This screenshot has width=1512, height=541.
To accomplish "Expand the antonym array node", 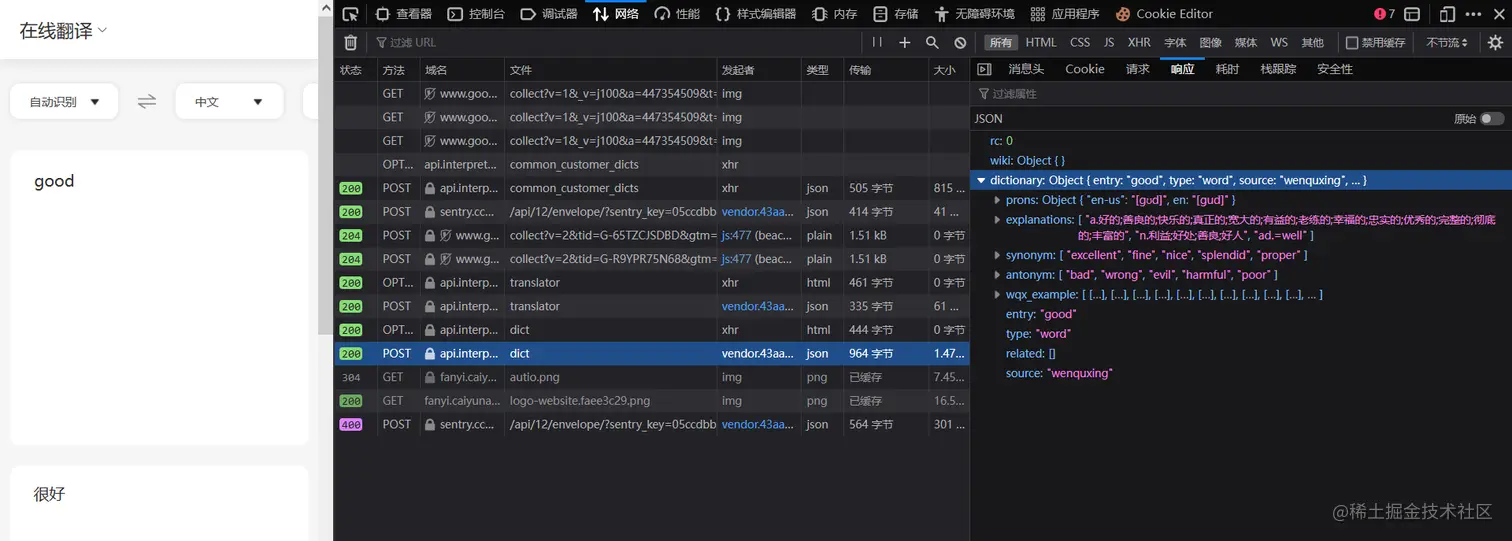I will pos(997,274).
